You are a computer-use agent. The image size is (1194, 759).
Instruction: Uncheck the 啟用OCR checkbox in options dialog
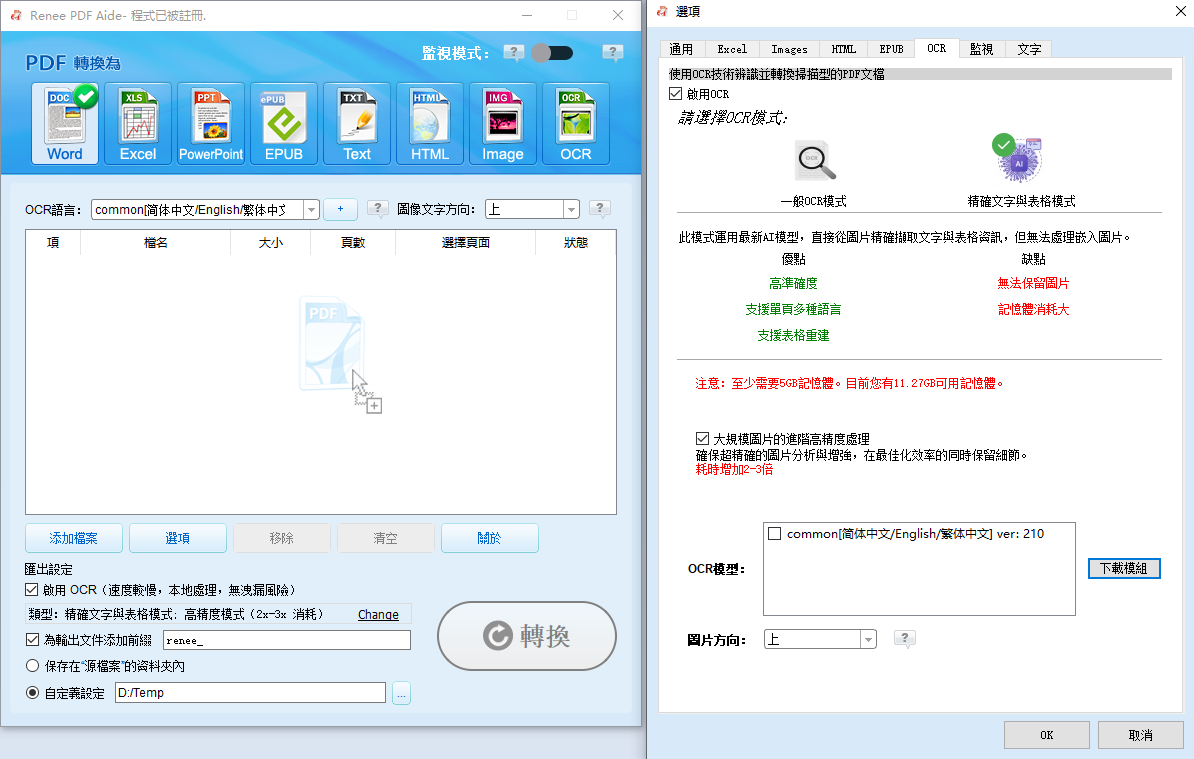675,94
